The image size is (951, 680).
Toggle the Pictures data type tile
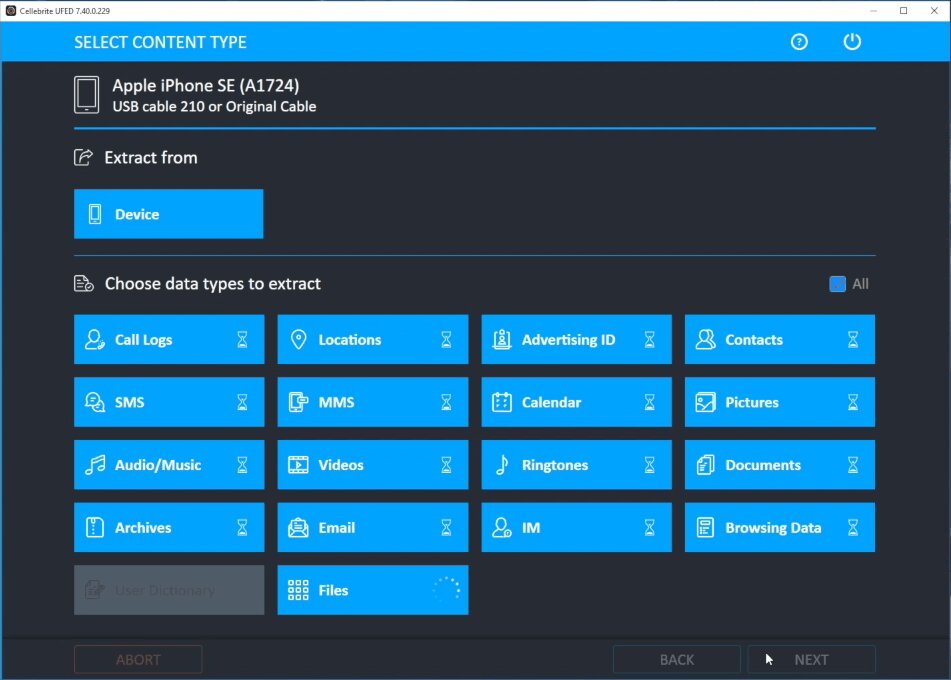tap(779, 402)
